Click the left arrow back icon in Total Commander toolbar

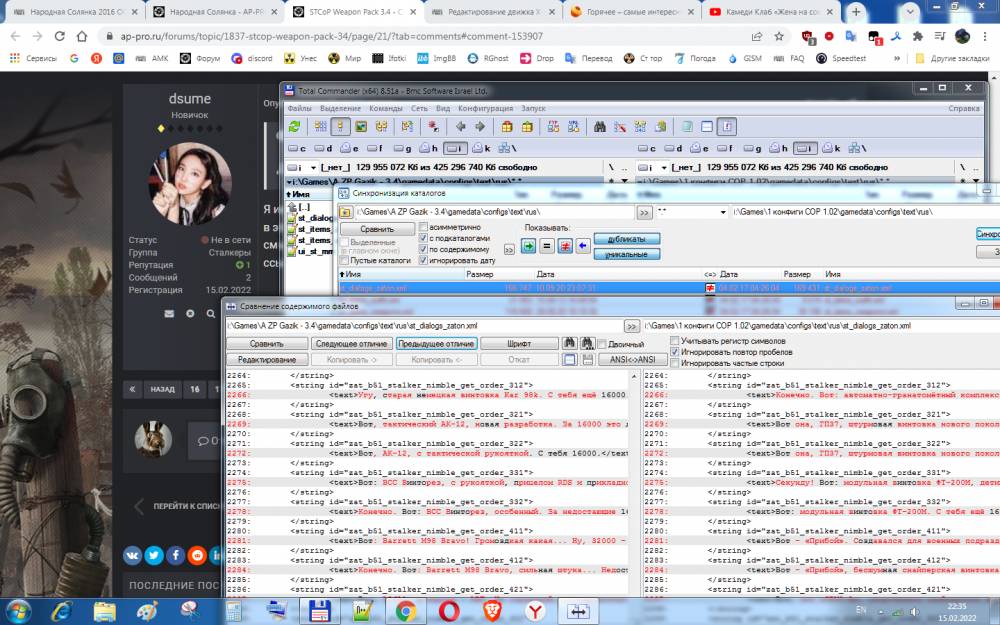pyautogui.click(x=460, y=127)
